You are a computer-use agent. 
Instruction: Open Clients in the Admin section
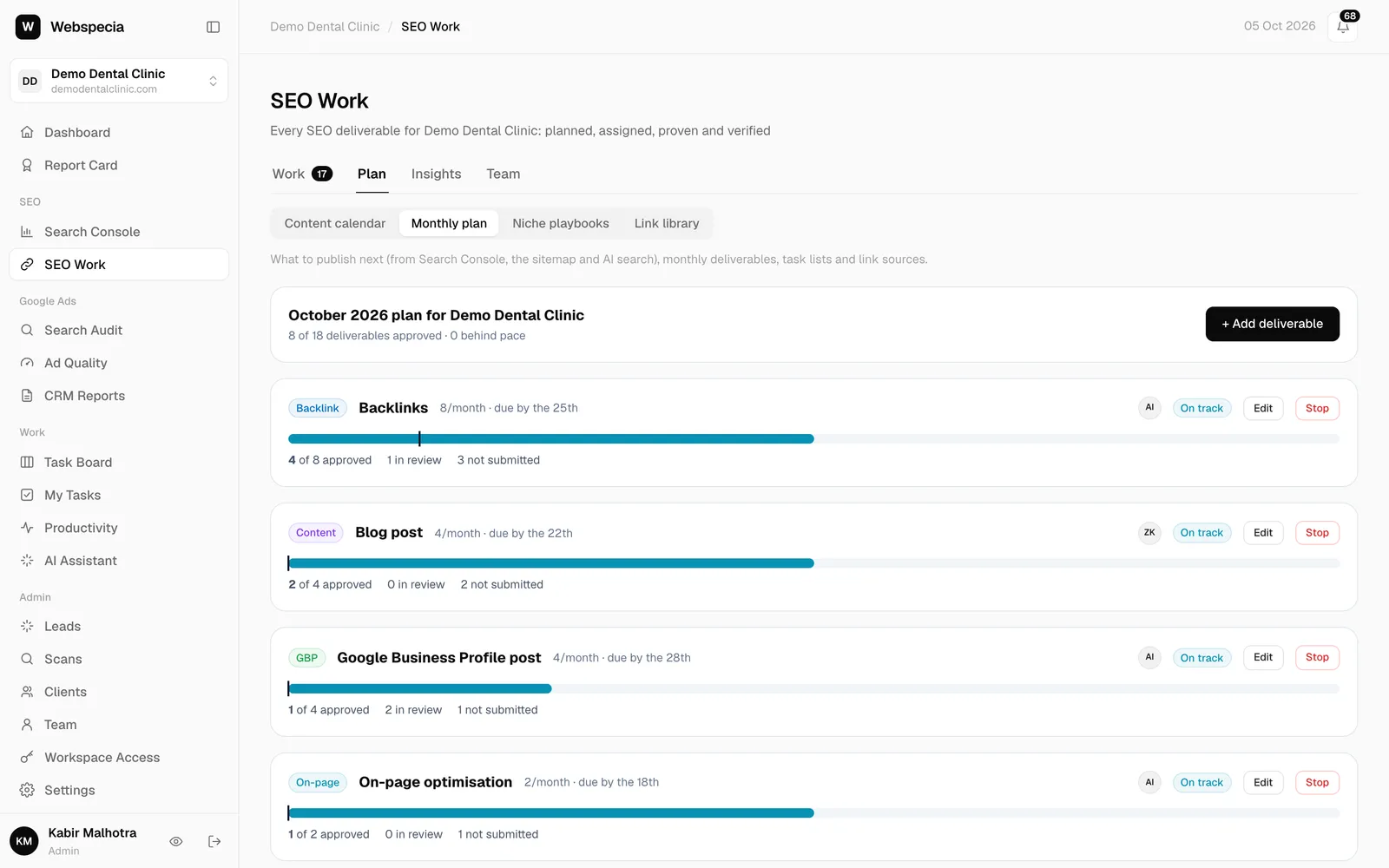(x=119, y=692)
